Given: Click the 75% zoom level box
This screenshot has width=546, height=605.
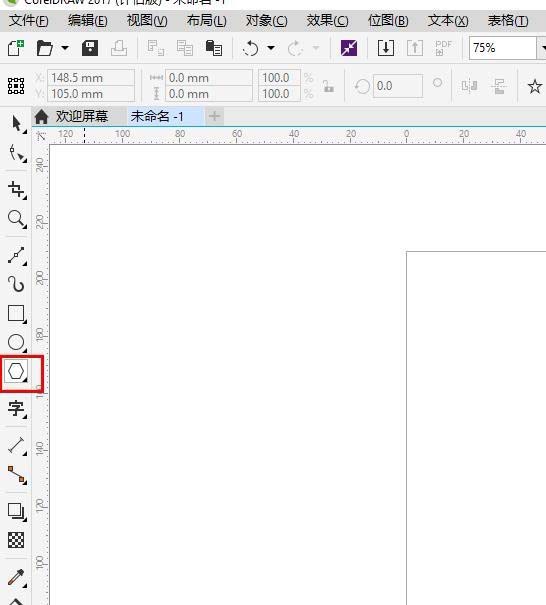Looking at the screenshot, I should (x=502, y=48).
